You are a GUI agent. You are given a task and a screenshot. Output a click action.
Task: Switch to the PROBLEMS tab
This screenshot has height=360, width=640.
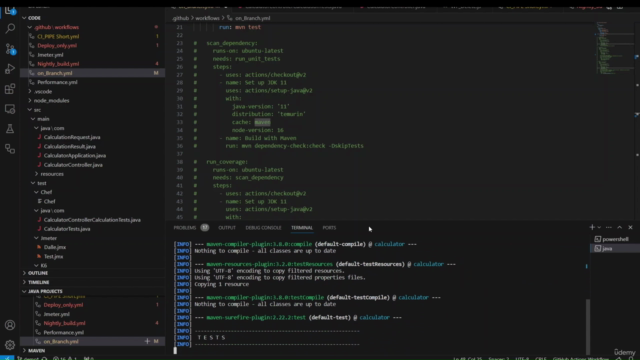(185, 228)
